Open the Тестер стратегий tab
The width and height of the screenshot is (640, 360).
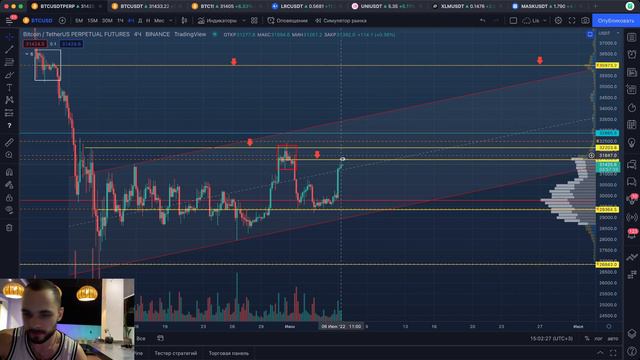click(176, 353)
